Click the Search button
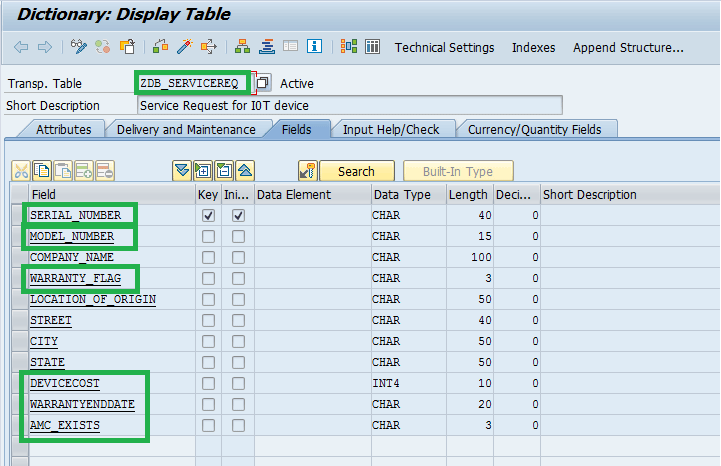 356,172
